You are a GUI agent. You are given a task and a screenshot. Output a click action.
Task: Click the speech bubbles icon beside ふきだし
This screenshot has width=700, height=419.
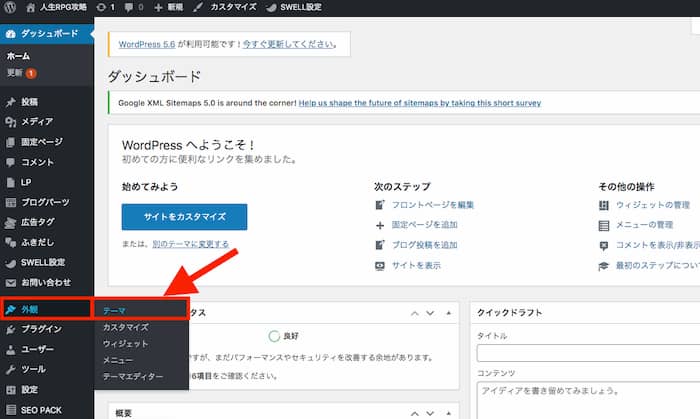click(11, 242)
